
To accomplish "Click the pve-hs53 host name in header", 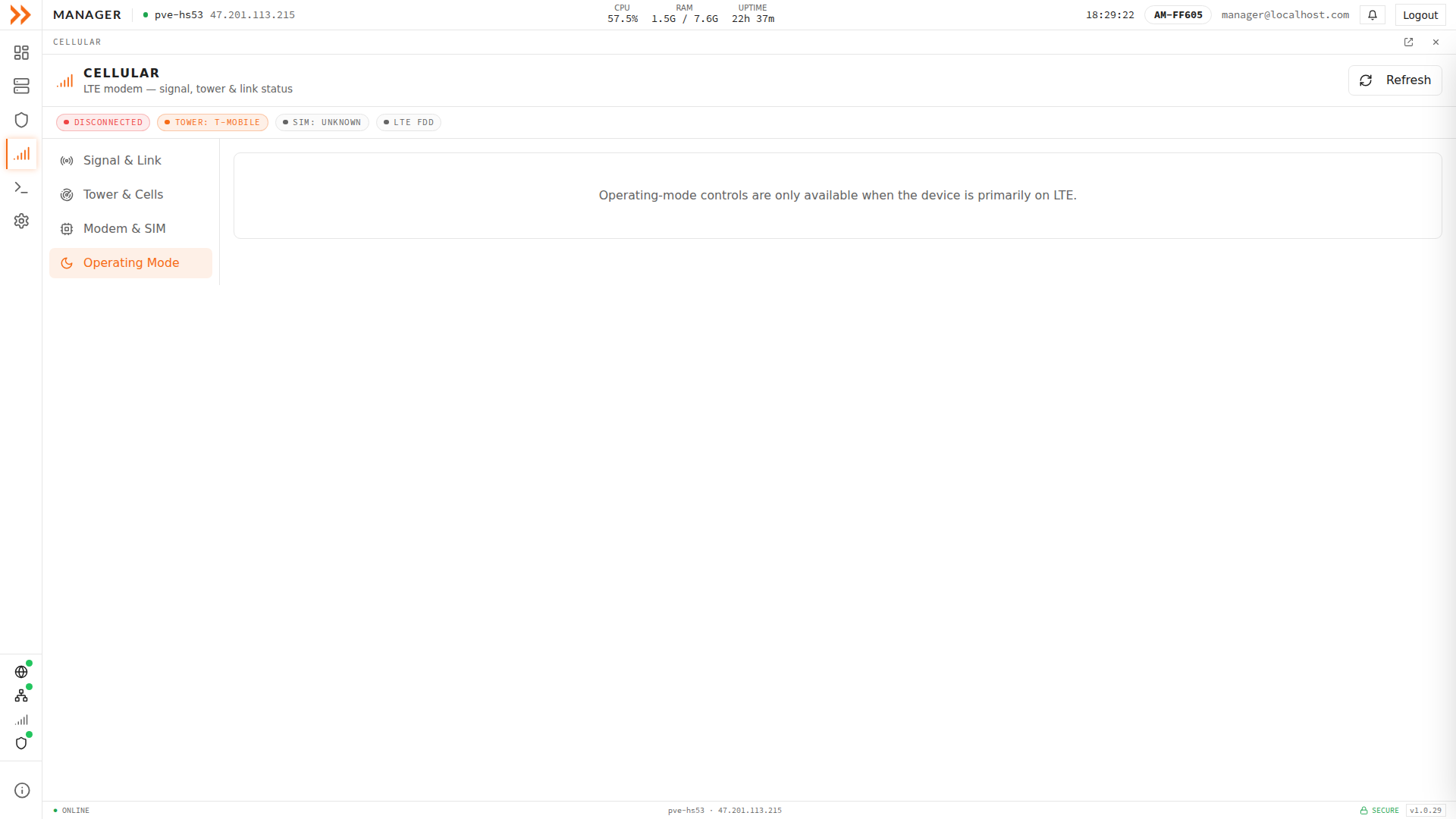I will tap(178, 15).
